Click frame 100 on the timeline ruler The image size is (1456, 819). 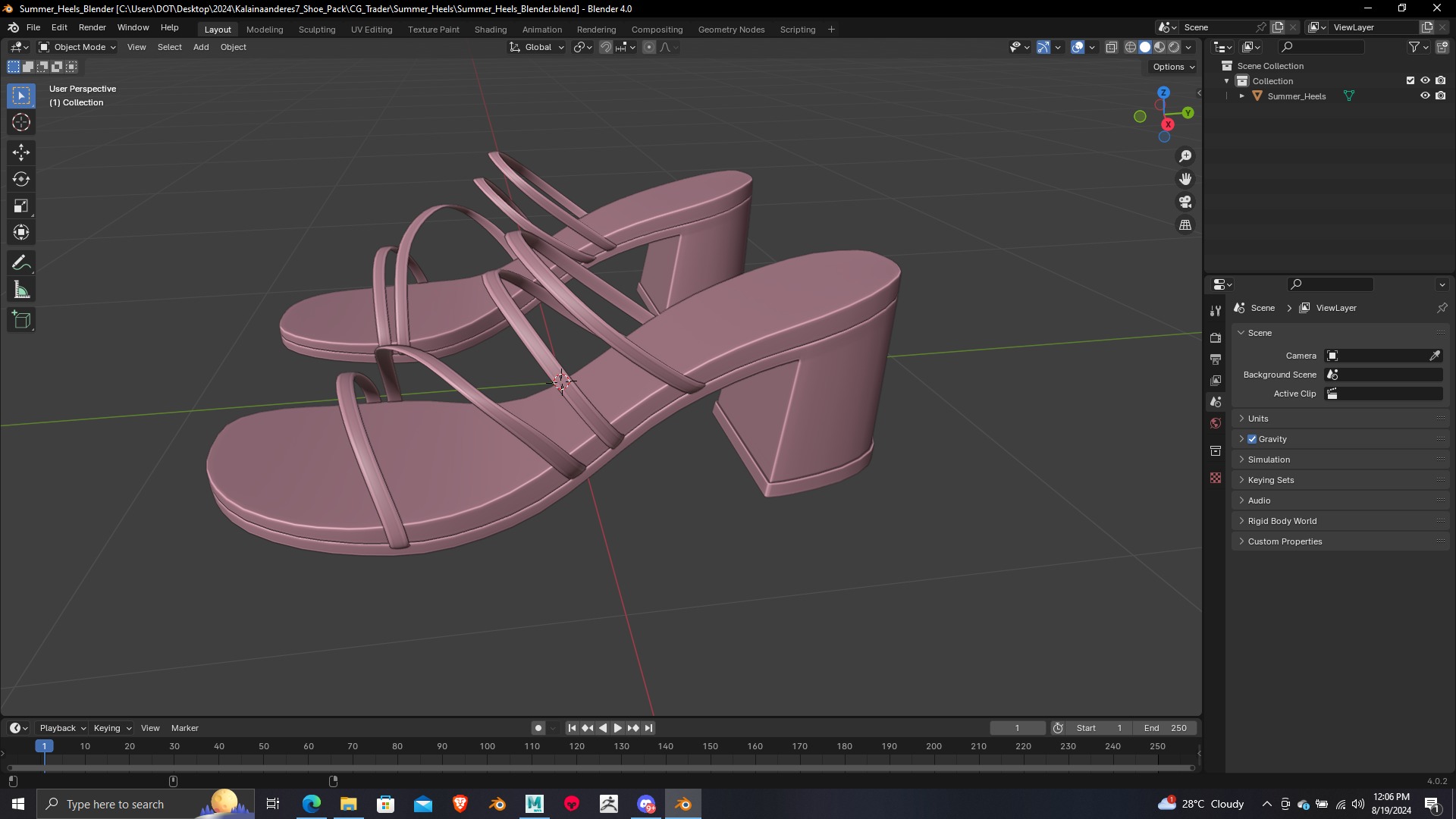pyautogui.click(x=487, y=746)
